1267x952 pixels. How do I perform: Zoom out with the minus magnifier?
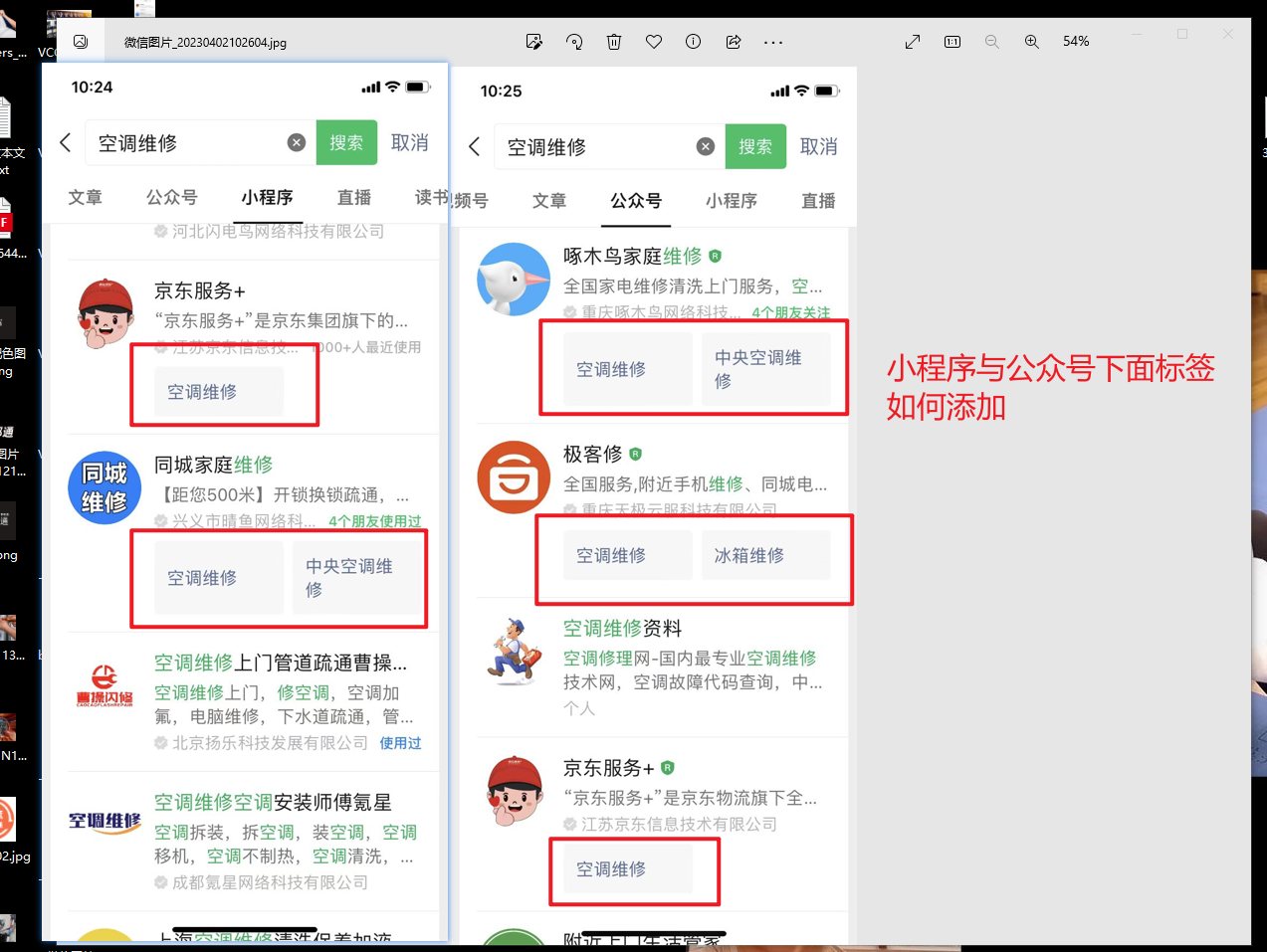tap(992, 42)
